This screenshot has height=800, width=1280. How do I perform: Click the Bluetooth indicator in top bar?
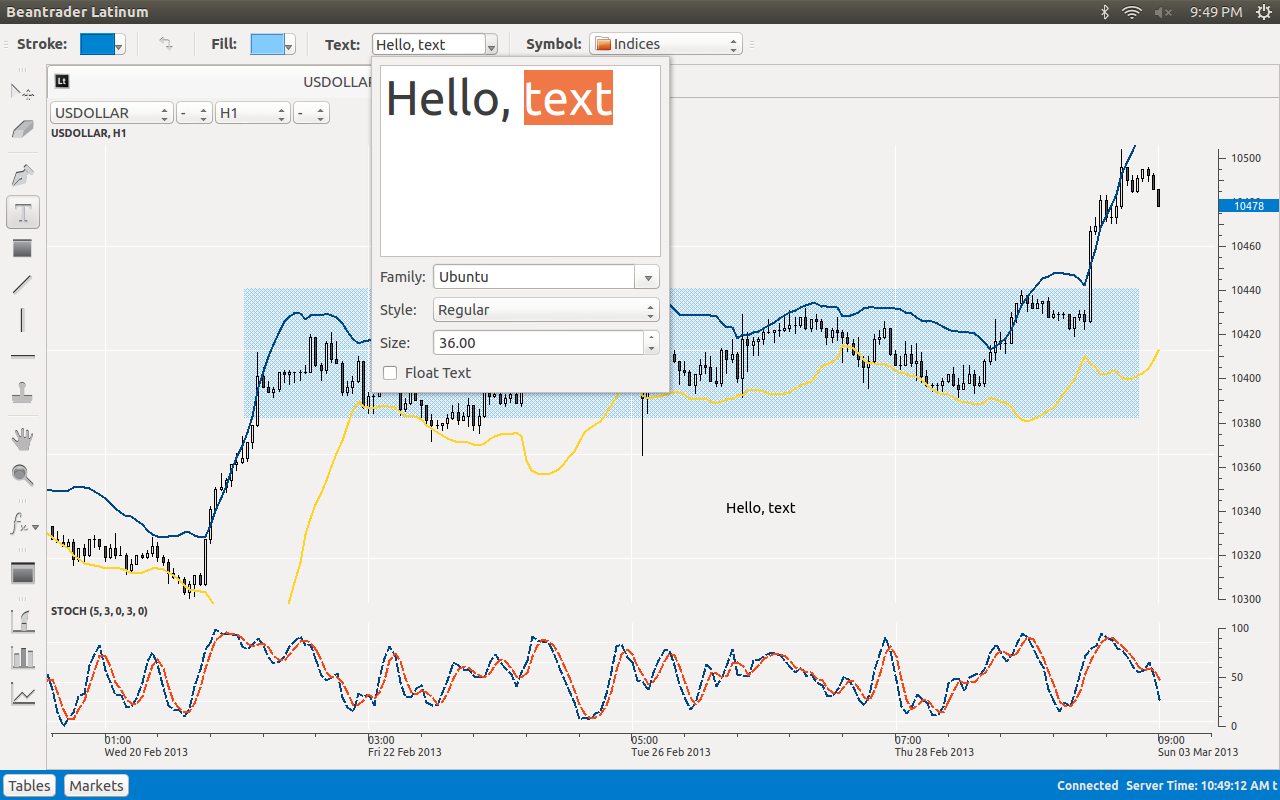click(1105, 12)
